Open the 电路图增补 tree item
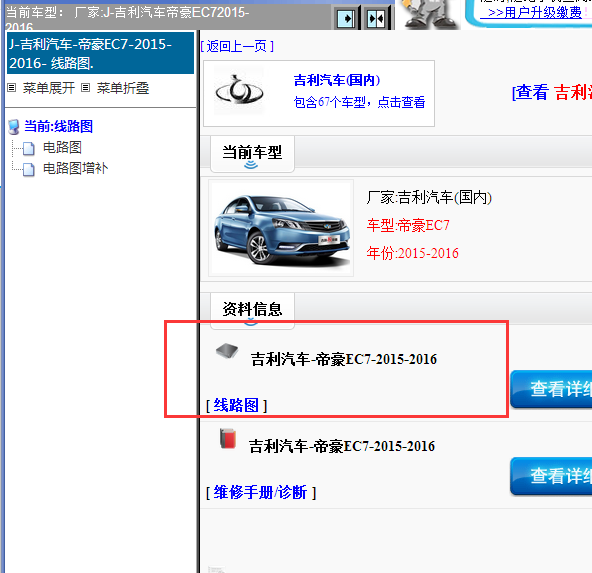Viewport: 592px width, 573px height. (x=76, y=168)
